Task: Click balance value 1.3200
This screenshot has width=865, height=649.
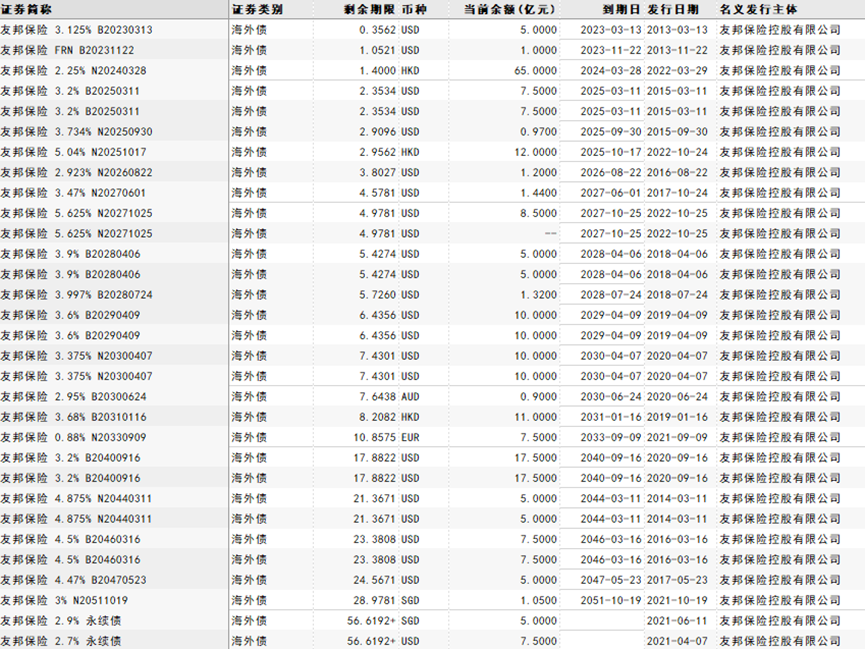Action: coord(538,295)
